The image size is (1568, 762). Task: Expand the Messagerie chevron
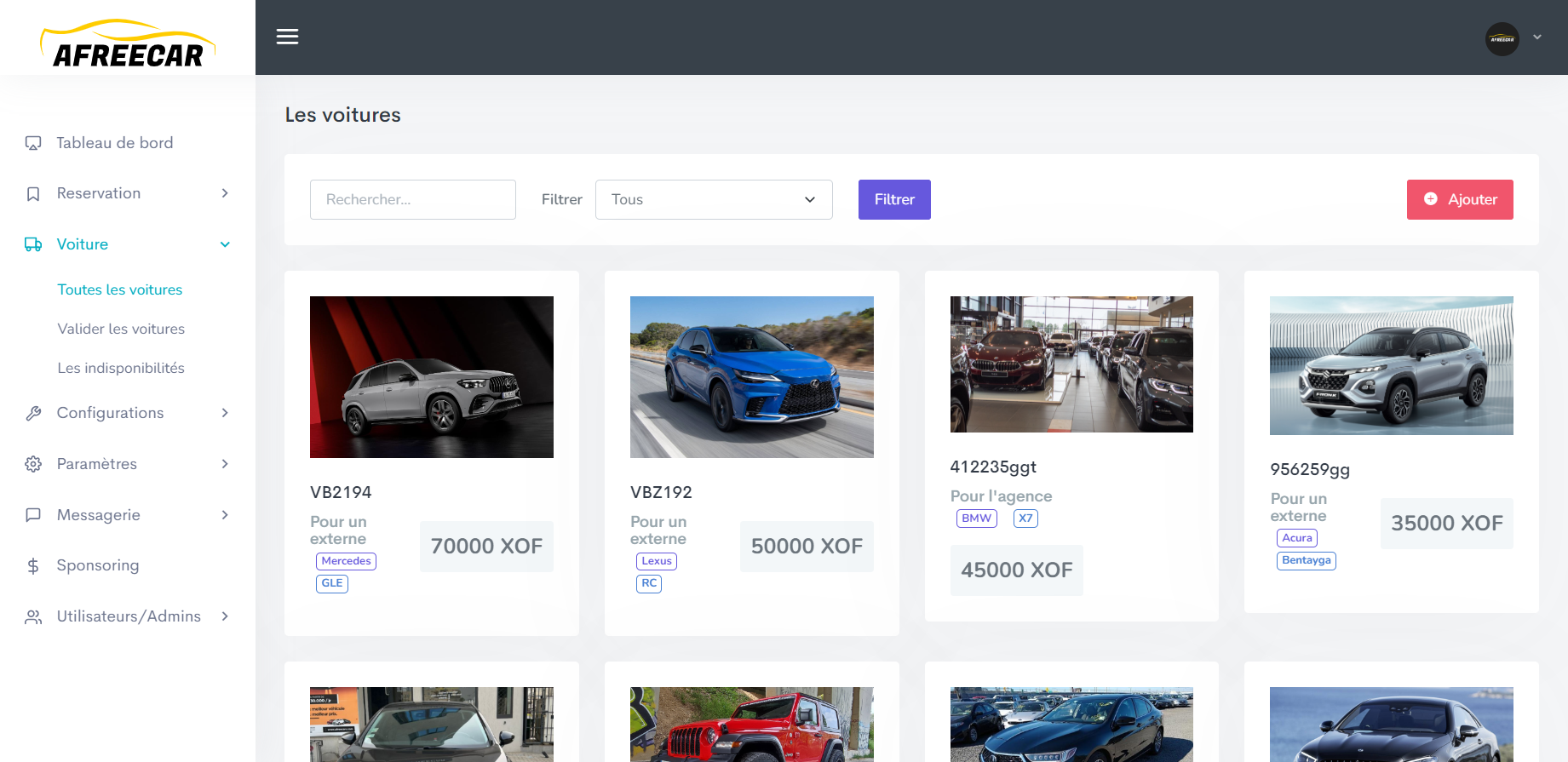[x=225, y=515]
